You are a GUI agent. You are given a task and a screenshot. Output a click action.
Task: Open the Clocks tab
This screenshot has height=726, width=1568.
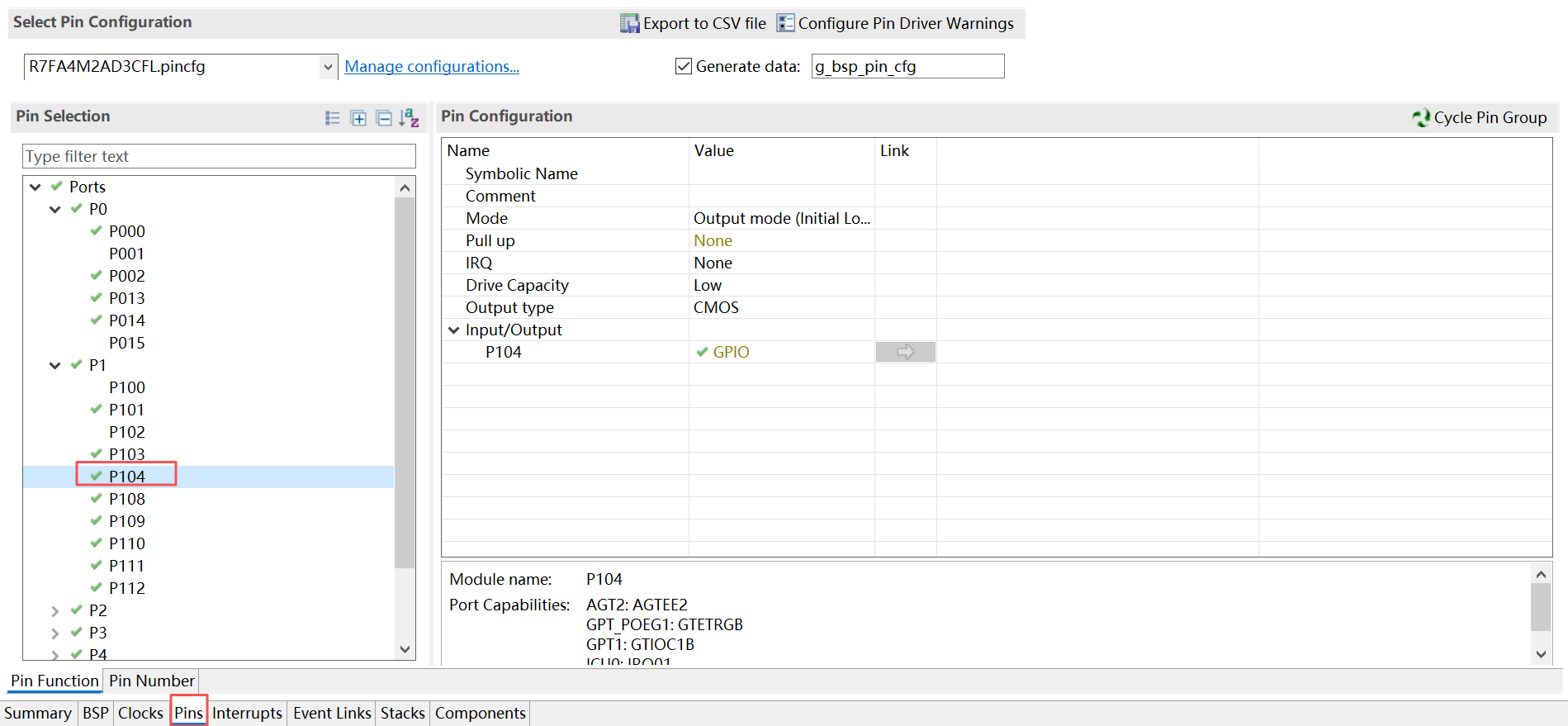(x=140, y=713)
